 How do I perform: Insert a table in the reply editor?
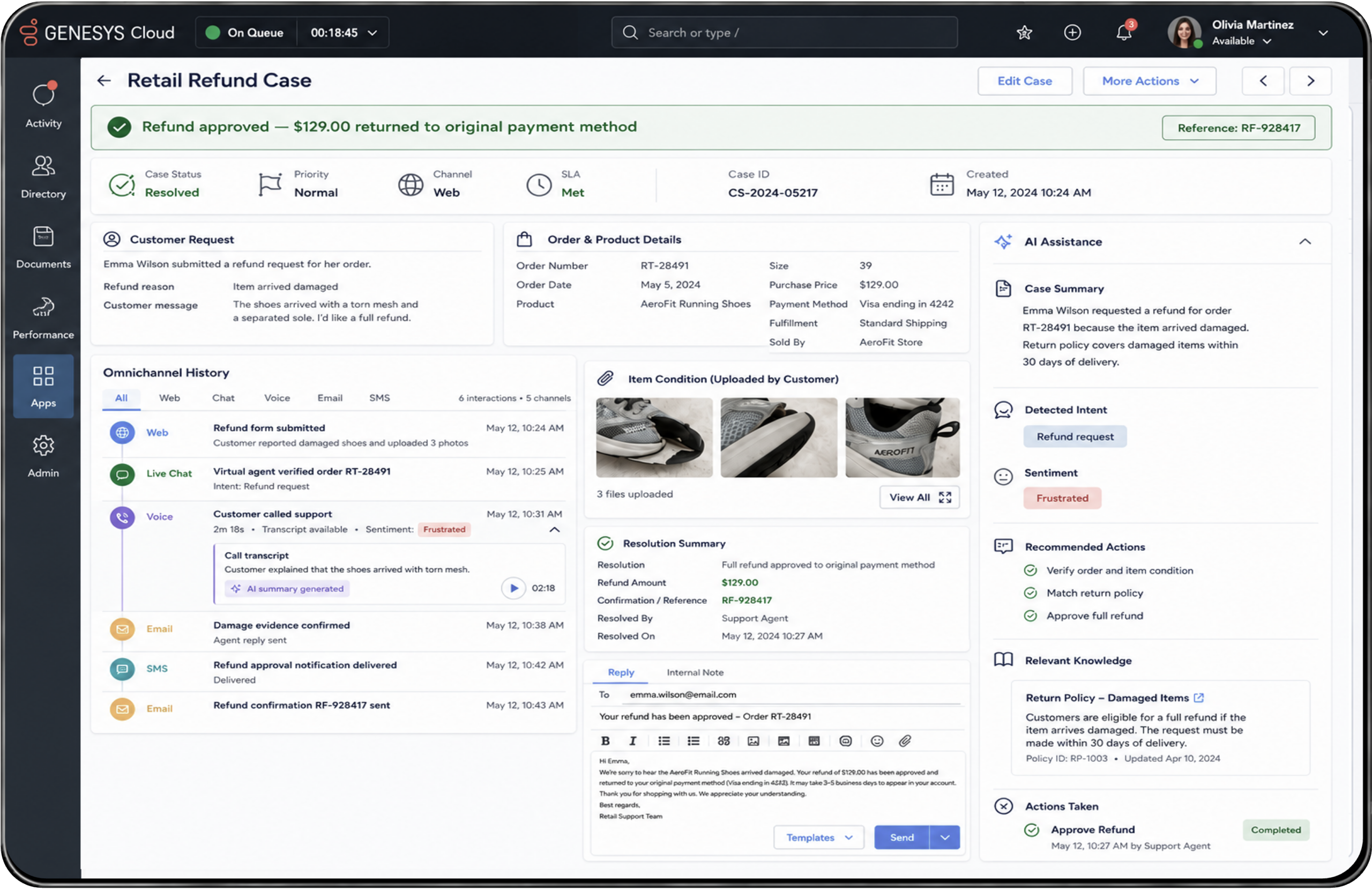point(814,740)
